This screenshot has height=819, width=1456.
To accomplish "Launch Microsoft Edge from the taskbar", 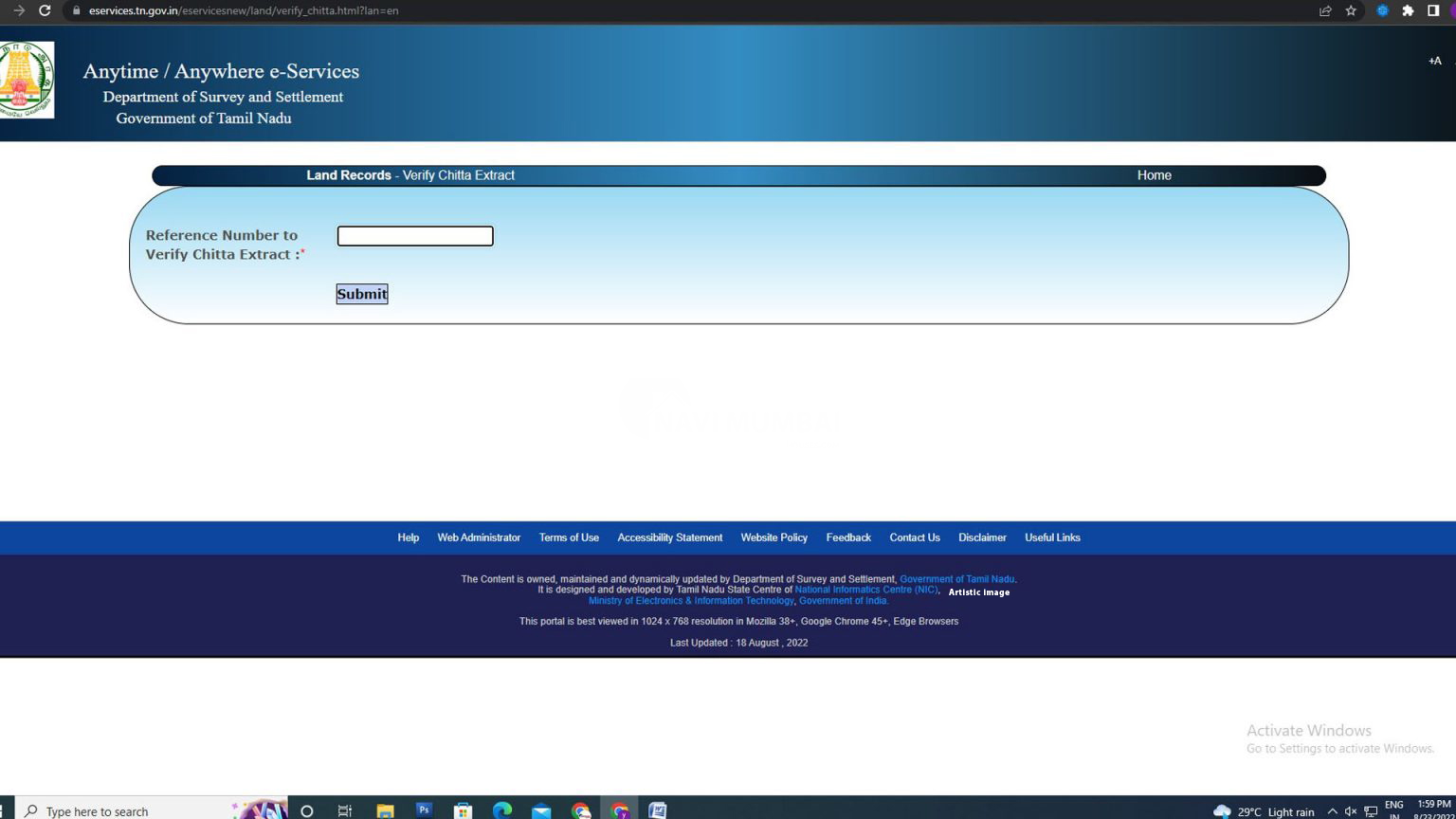I will coord(502,810).
